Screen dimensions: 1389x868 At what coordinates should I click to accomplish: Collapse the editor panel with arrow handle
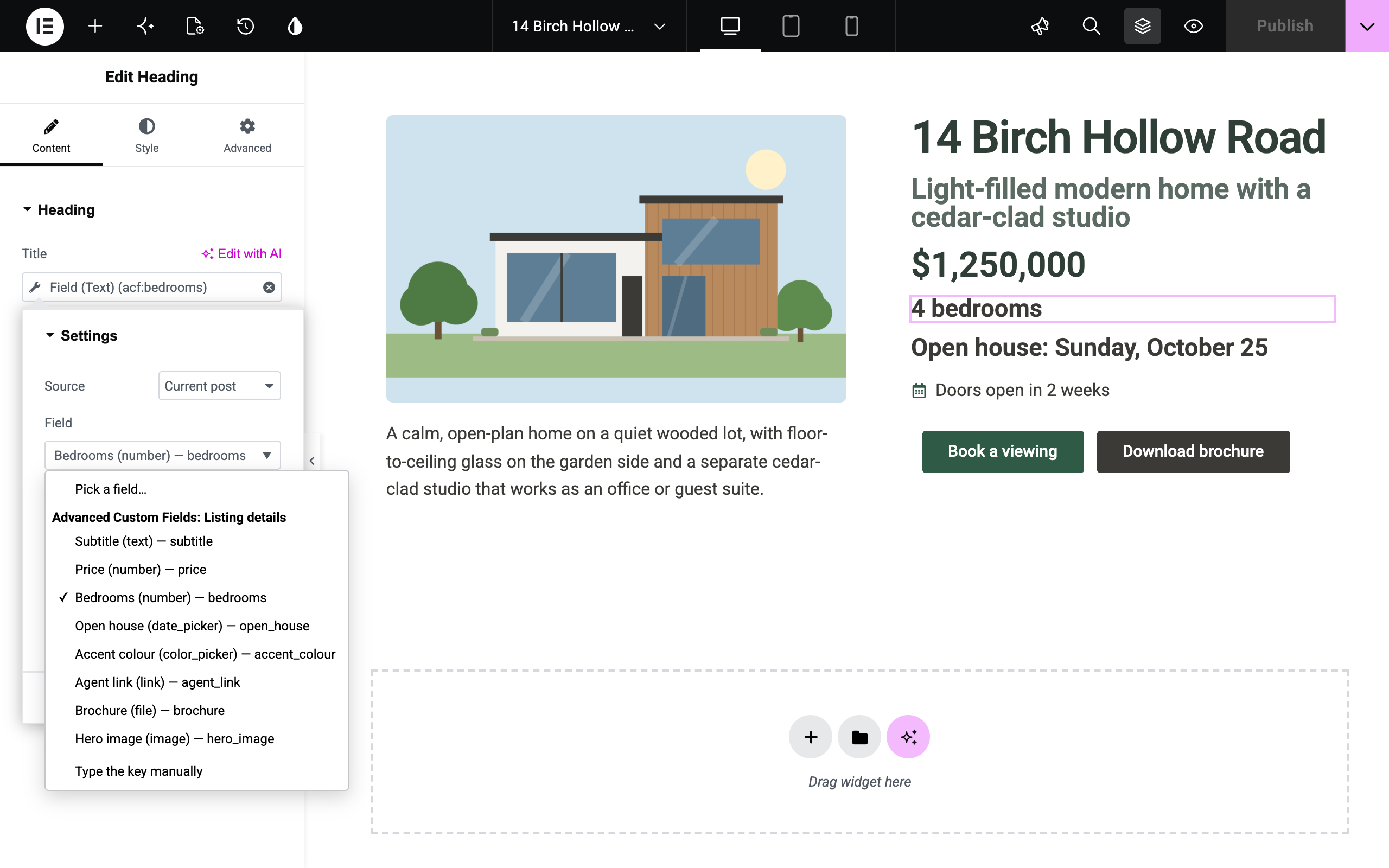312,461
